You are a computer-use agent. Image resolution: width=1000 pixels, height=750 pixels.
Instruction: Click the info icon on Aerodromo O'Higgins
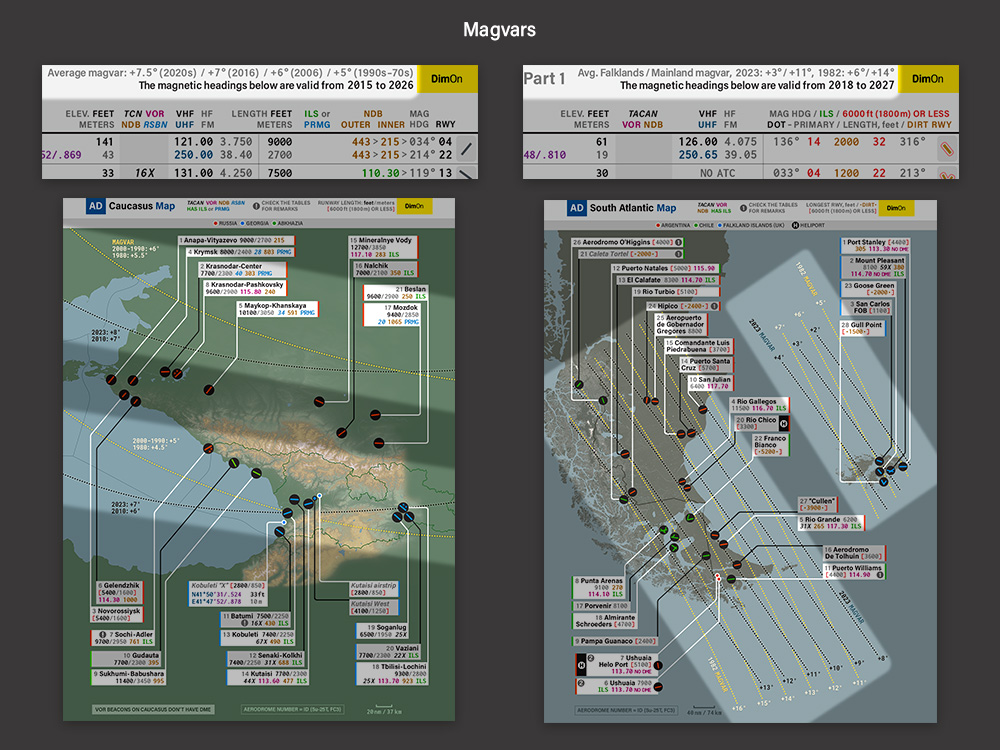point(679,242)
